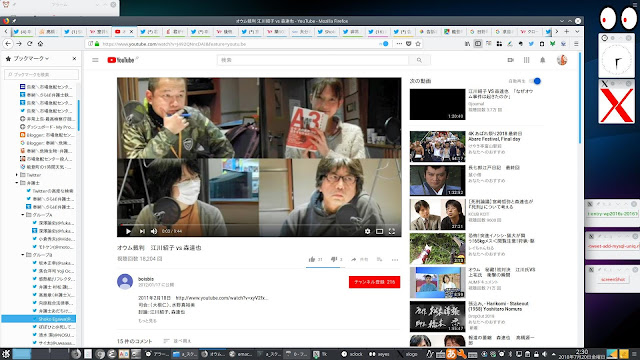Viewport: 640px width, 360px height.
Task: Toggle the Firefox sidebar toolbar button
Action: tap(478, 44)
